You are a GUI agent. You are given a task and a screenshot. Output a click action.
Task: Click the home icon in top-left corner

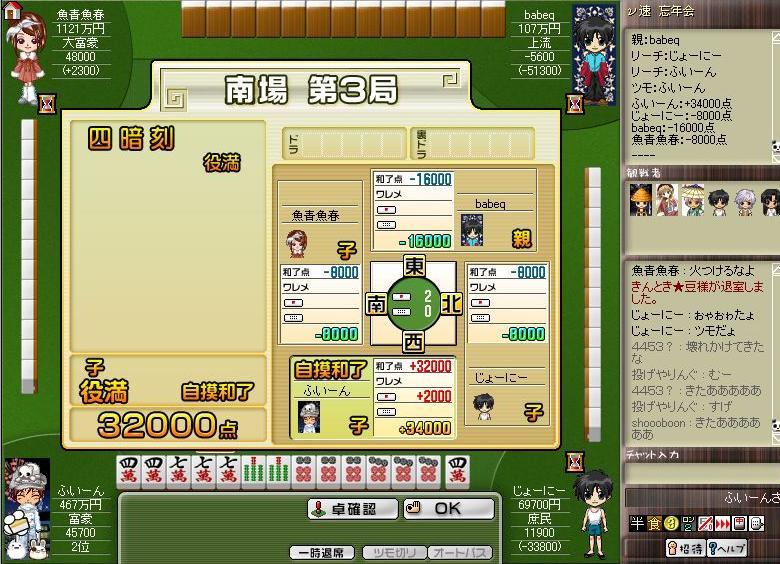click(12, 9)
